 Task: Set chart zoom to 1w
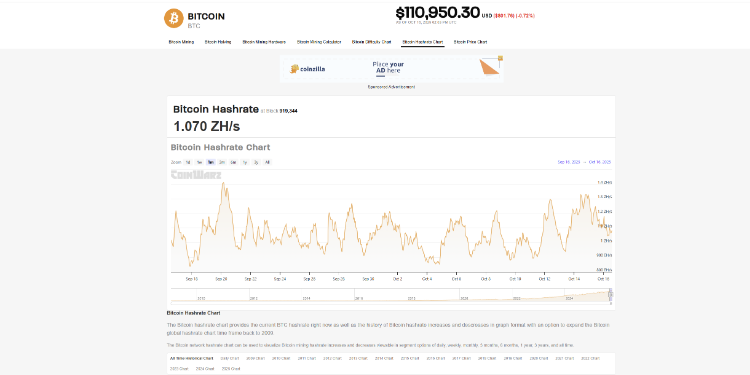point(199,162)
